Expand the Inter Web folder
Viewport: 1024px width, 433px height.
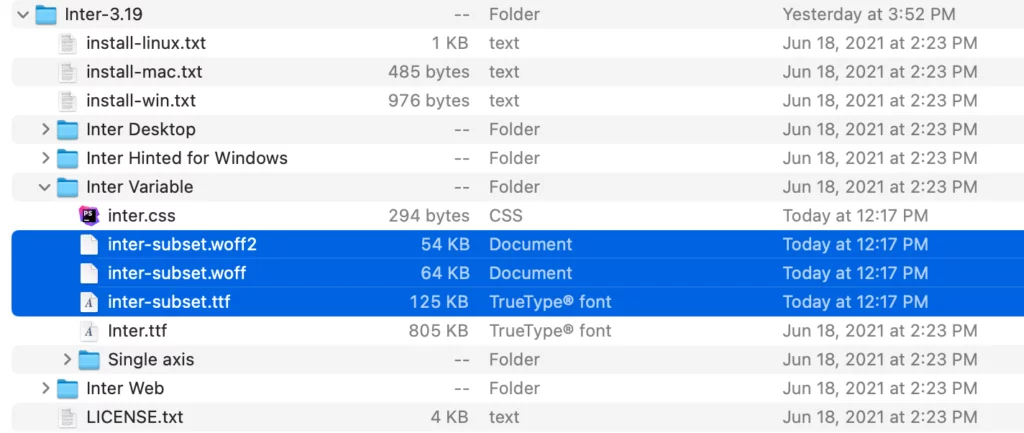click(45, 388)
